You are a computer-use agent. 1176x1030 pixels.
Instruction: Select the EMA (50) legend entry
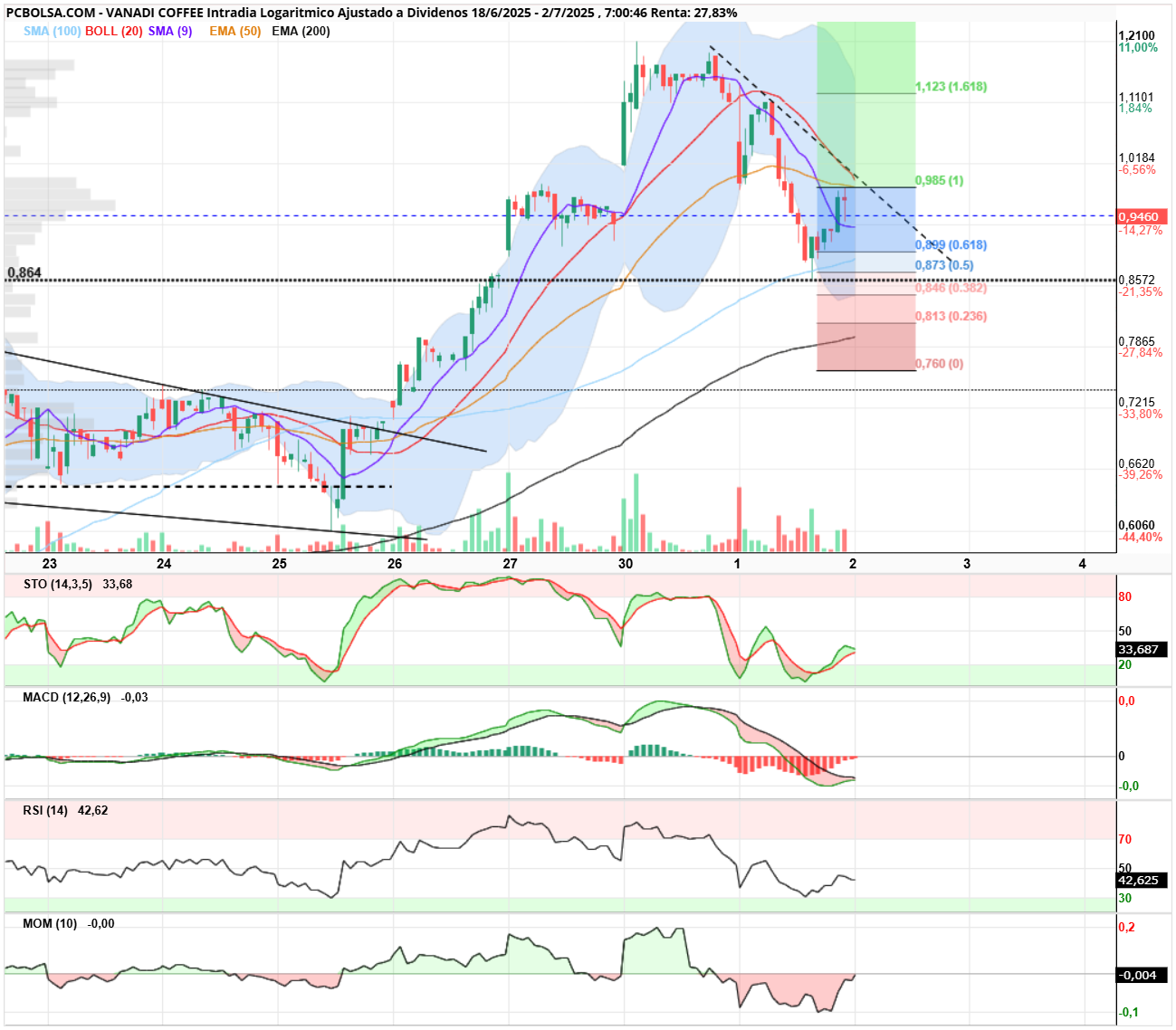coord(235,31)
